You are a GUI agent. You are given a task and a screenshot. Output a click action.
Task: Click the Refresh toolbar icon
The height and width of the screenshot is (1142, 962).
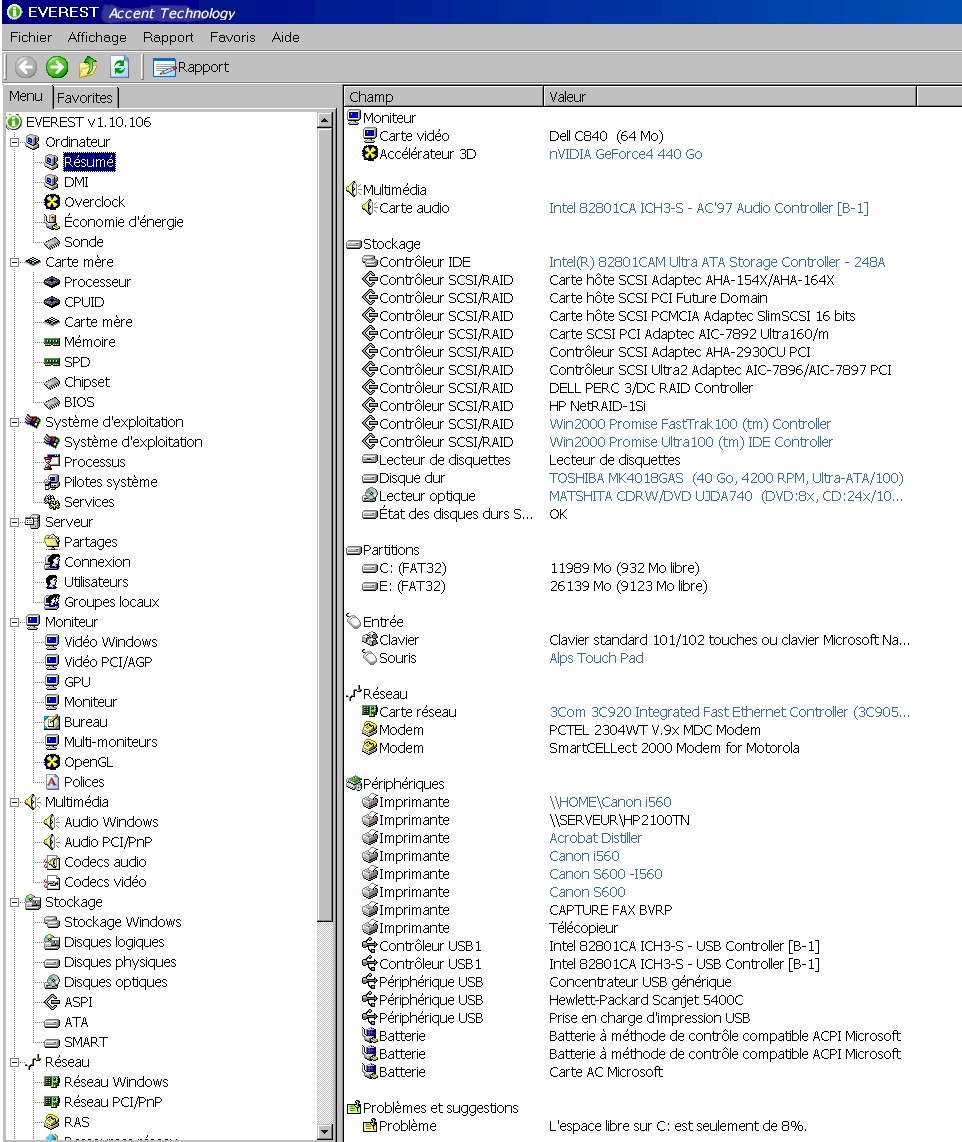coord(119,67)
